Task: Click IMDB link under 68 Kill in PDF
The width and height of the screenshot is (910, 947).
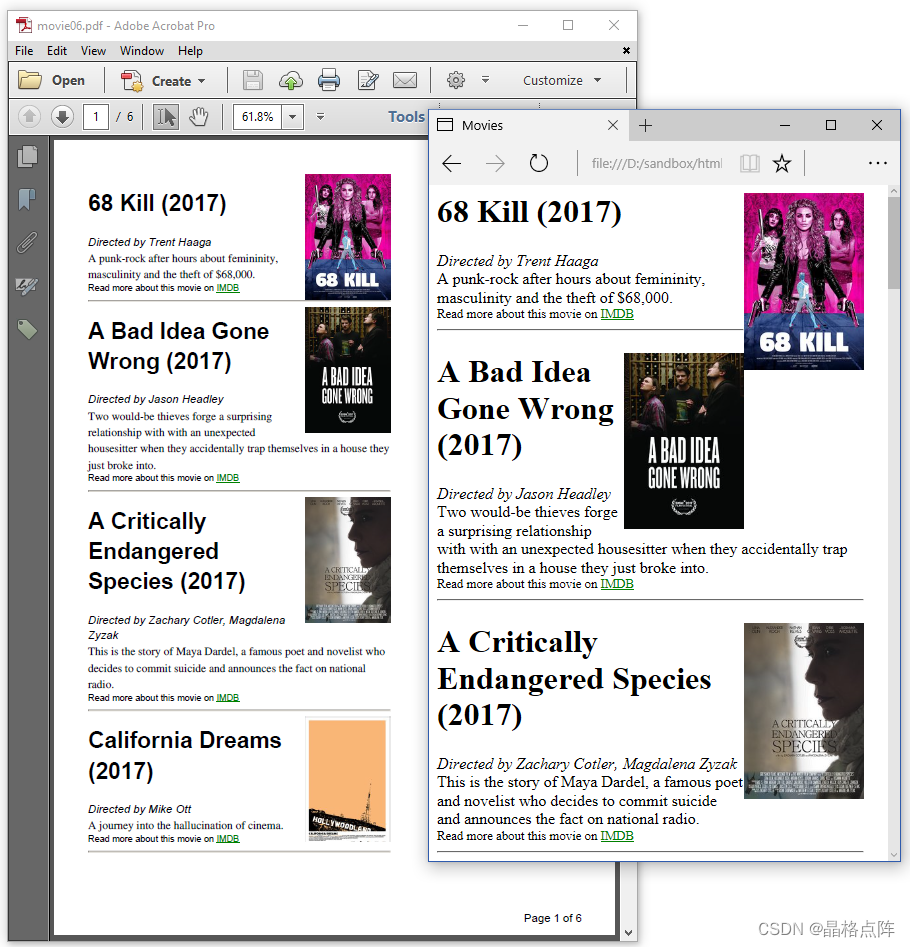Action: pos(228,288)
